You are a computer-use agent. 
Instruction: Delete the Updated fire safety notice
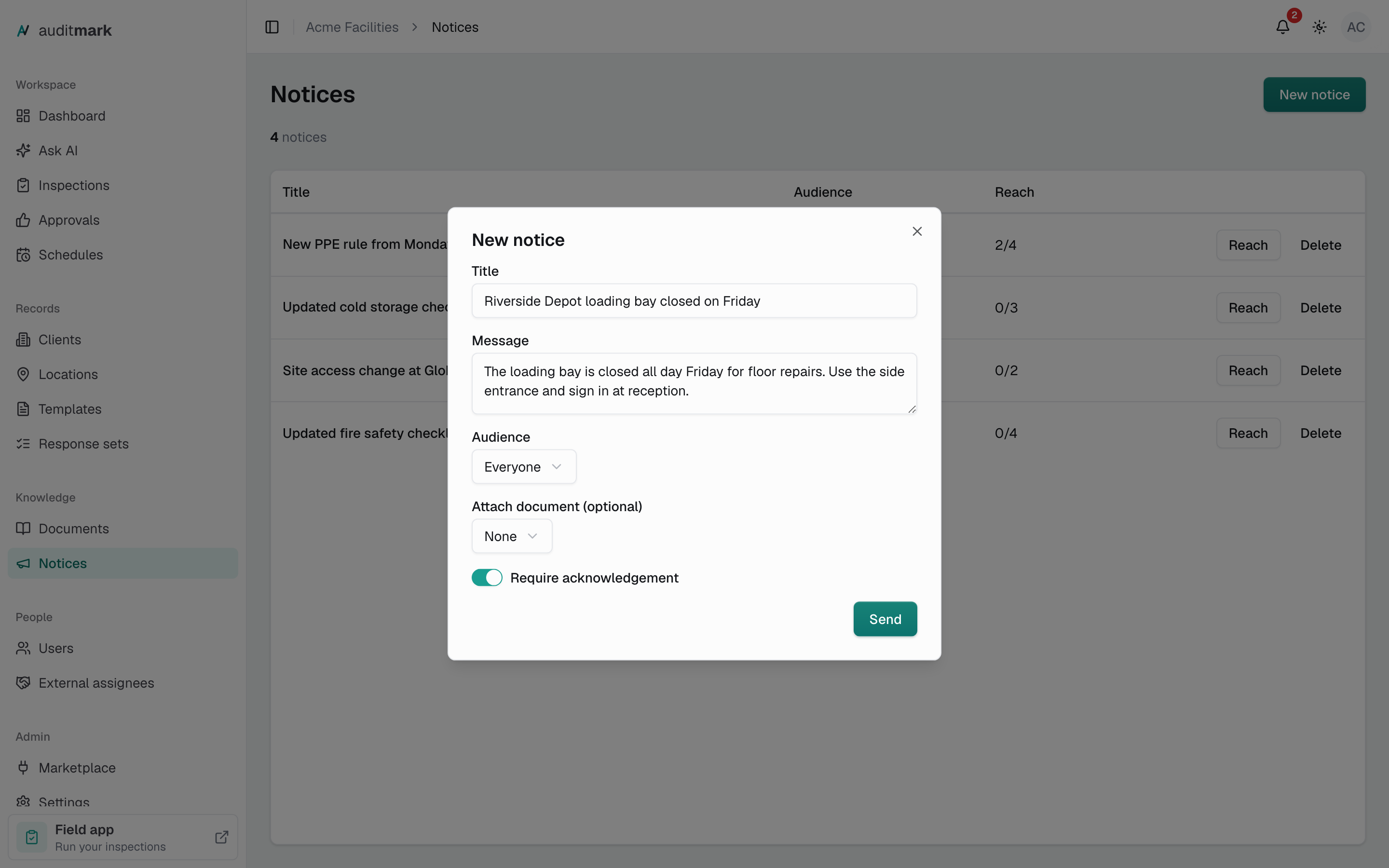click(1320, 433)
